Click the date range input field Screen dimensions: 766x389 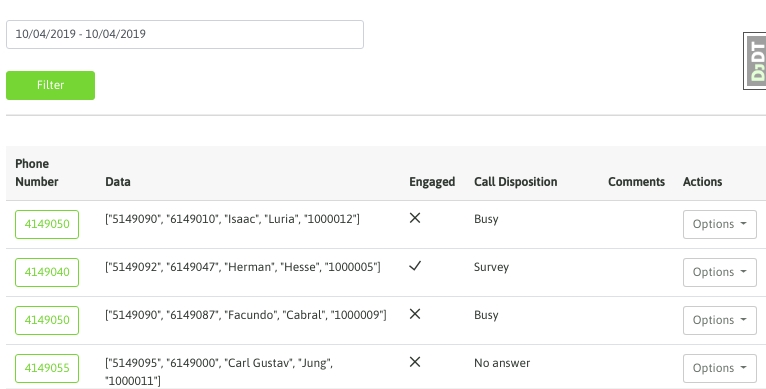185,34
